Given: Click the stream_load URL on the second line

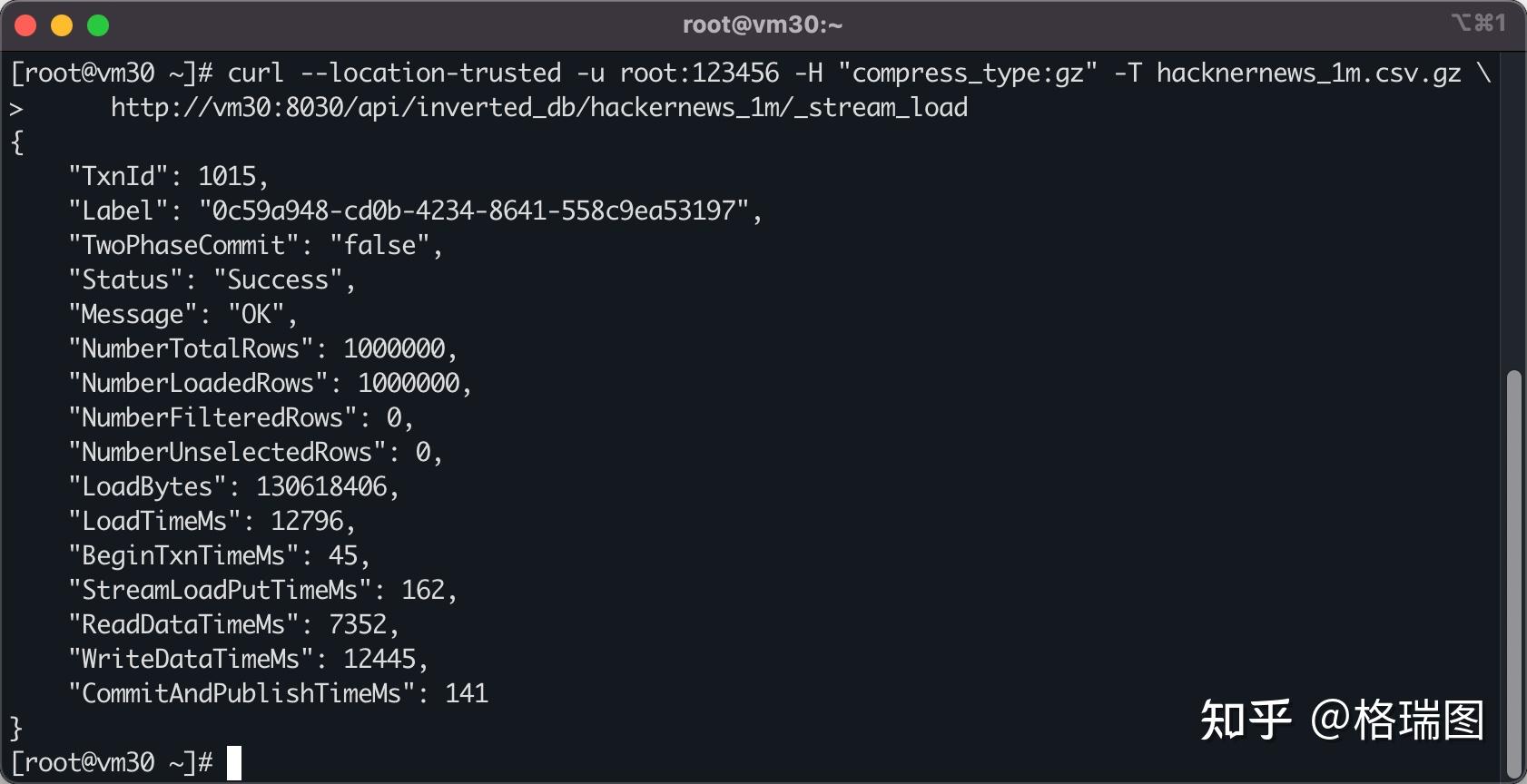Looking at the screenshot, I should click(x=539, y=108).
